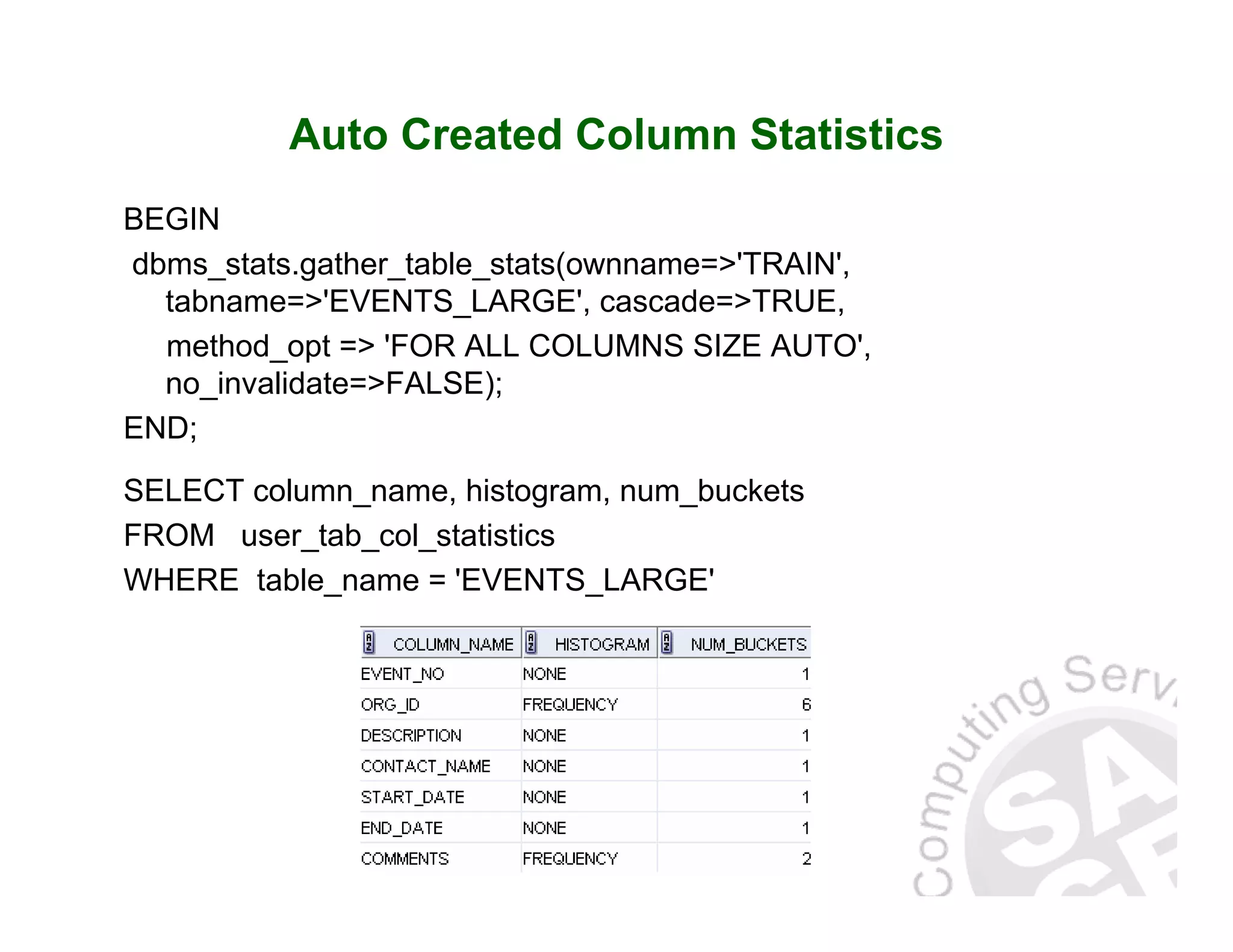
Task: Click FREQUENCY histogram value for COMMENTS
Action: (x=570, y=859)
